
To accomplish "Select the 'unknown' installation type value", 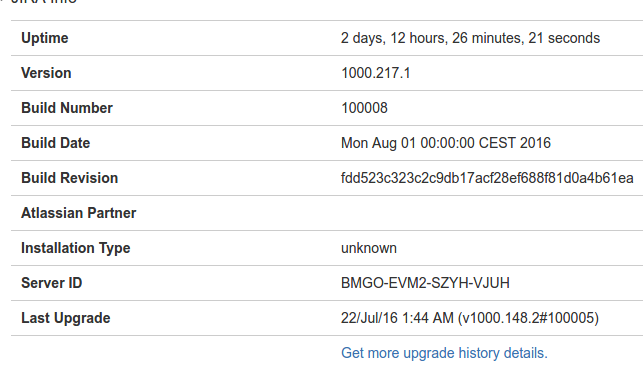I will pyautogui.click(x=369, y=248).
